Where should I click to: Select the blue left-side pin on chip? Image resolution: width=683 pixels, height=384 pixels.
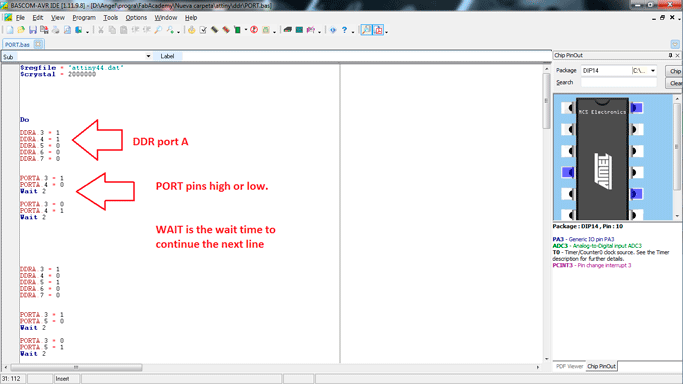click(x=568, y=172)
